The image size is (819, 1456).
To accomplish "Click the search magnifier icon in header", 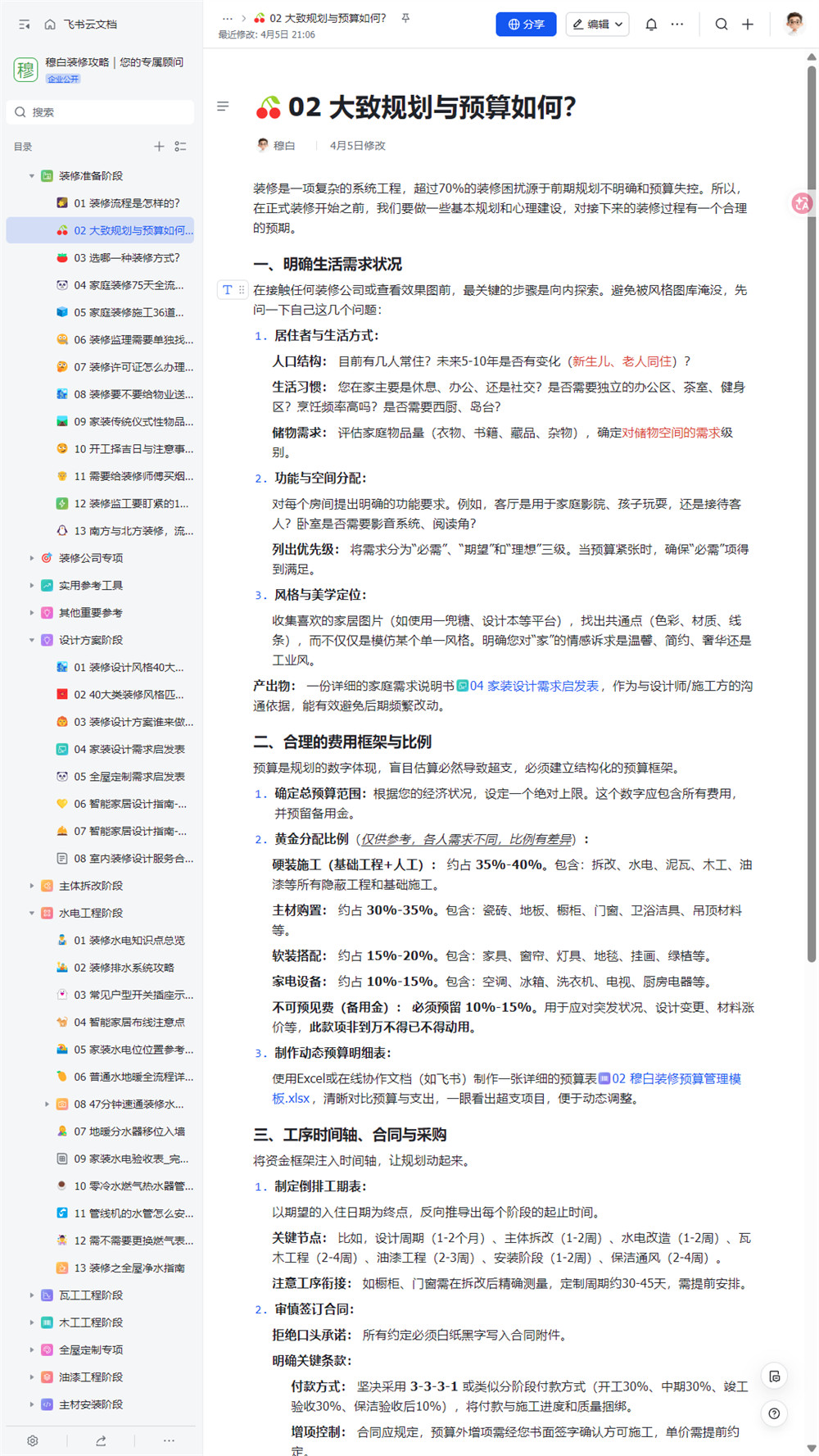I will (x=722, y=25).
